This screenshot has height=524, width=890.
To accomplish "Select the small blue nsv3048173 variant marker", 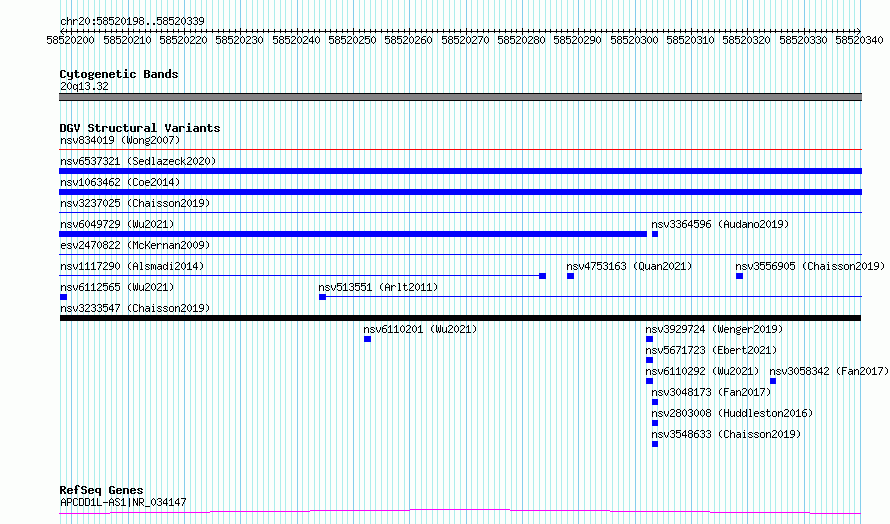I will pyautogui.click(x=655, y=402).
